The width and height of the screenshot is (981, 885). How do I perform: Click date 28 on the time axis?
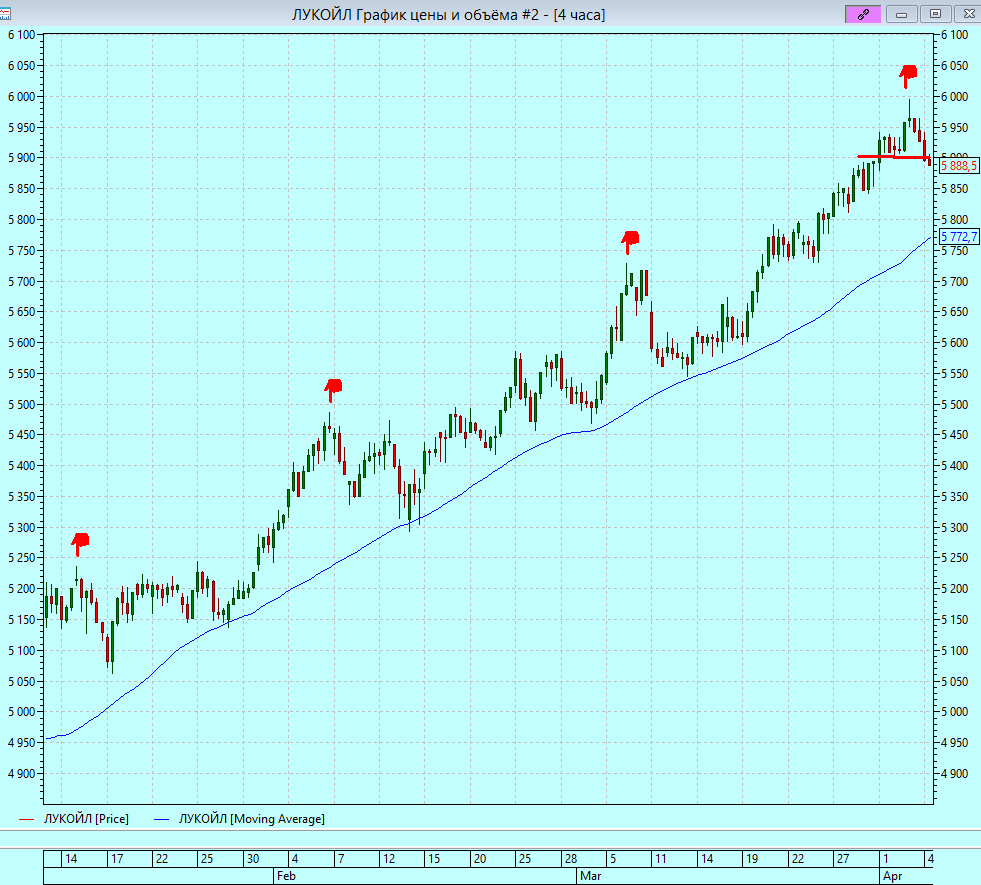(x=571, y=859)
